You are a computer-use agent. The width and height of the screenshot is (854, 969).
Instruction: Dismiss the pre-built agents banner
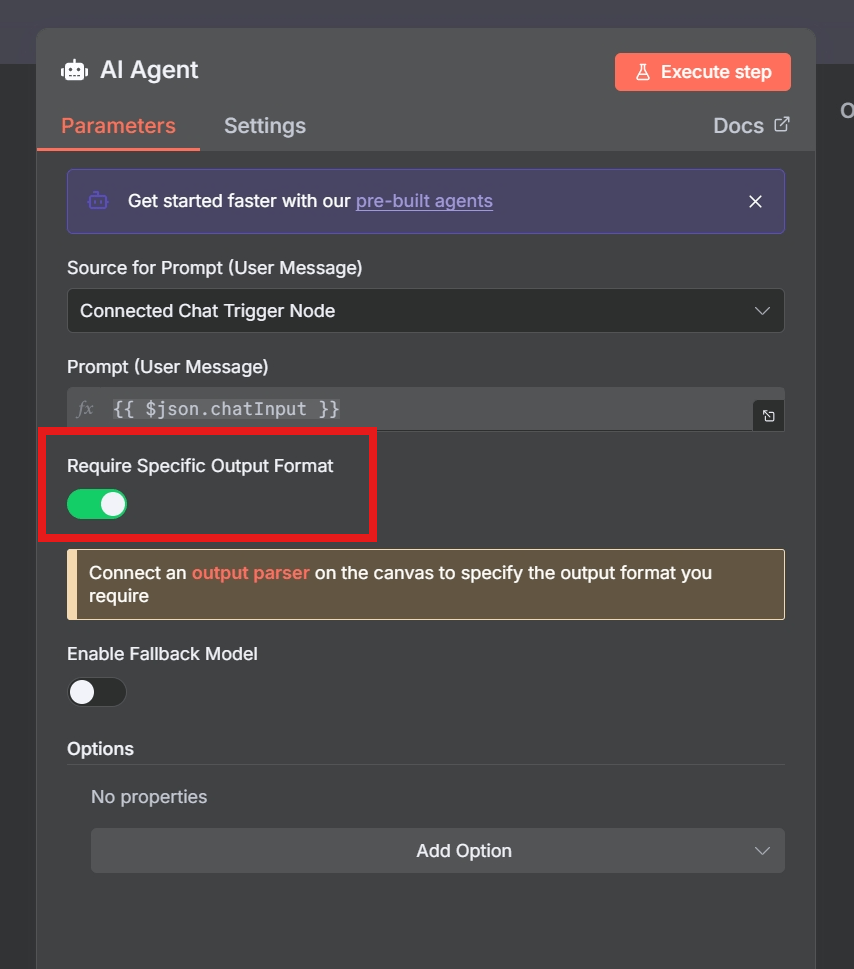[755, 201]
